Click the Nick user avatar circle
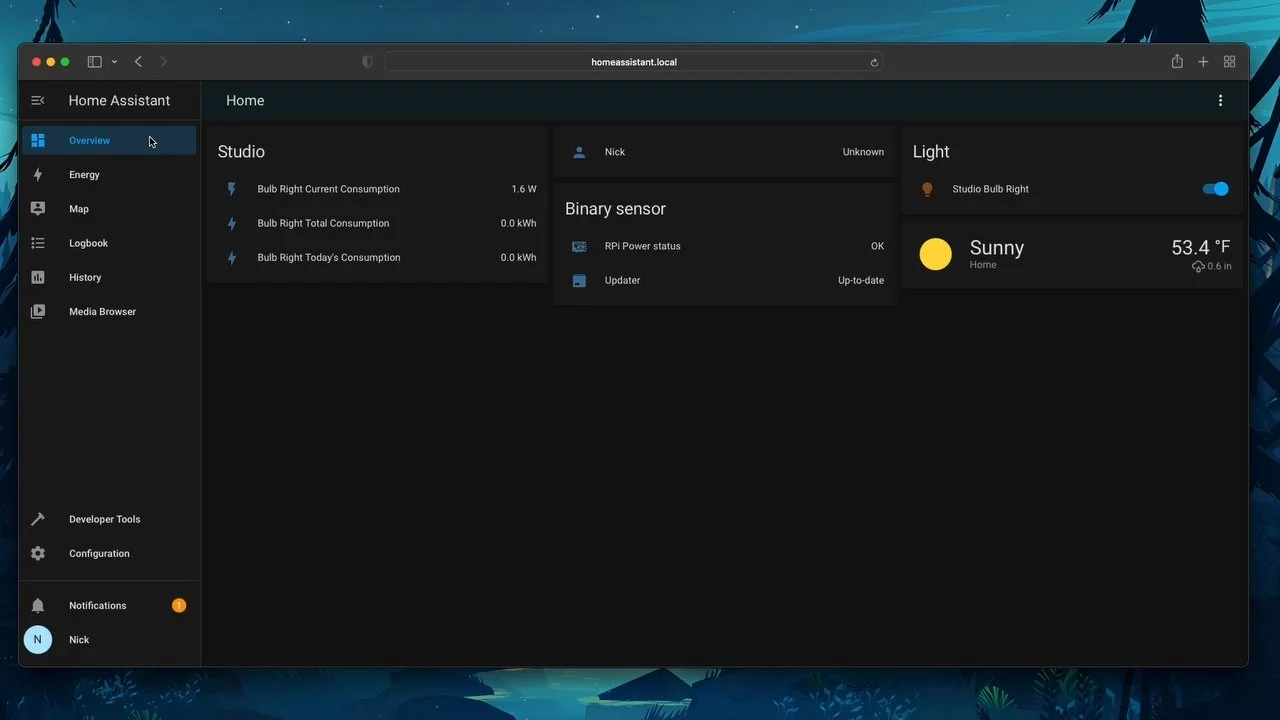Image resolution: width=1280 pixels, height=720 pixels. pos(38,640)
